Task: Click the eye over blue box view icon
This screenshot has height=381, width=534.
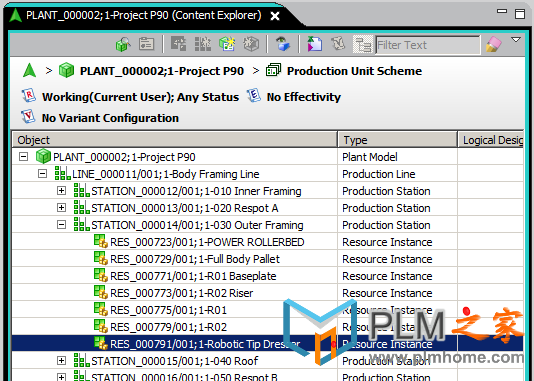Action: [283, 44]
